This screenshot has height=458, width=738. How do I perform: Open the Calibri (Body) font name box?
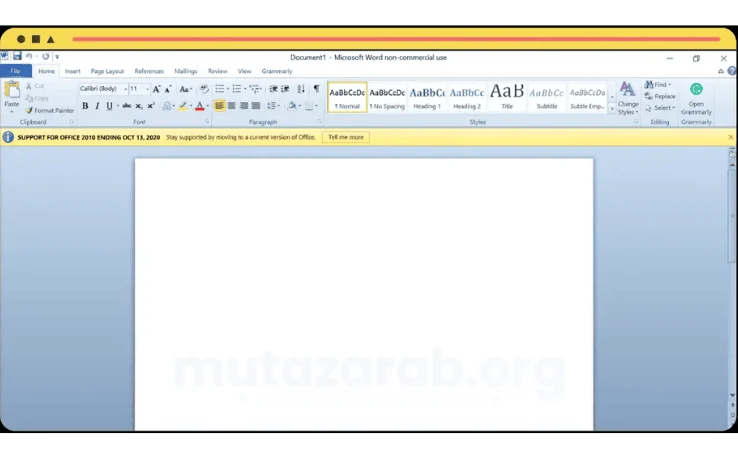[x=103, y=88]
